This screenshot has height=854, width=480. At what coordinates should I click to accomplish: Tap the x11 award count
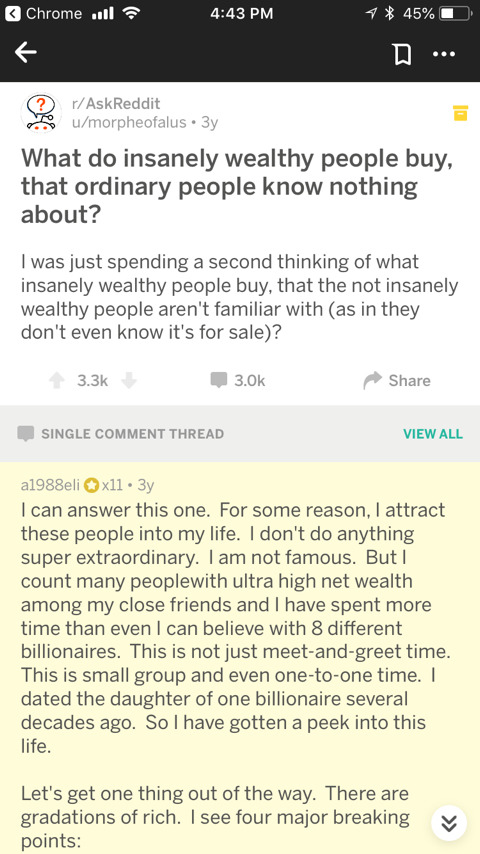(111, 485)
